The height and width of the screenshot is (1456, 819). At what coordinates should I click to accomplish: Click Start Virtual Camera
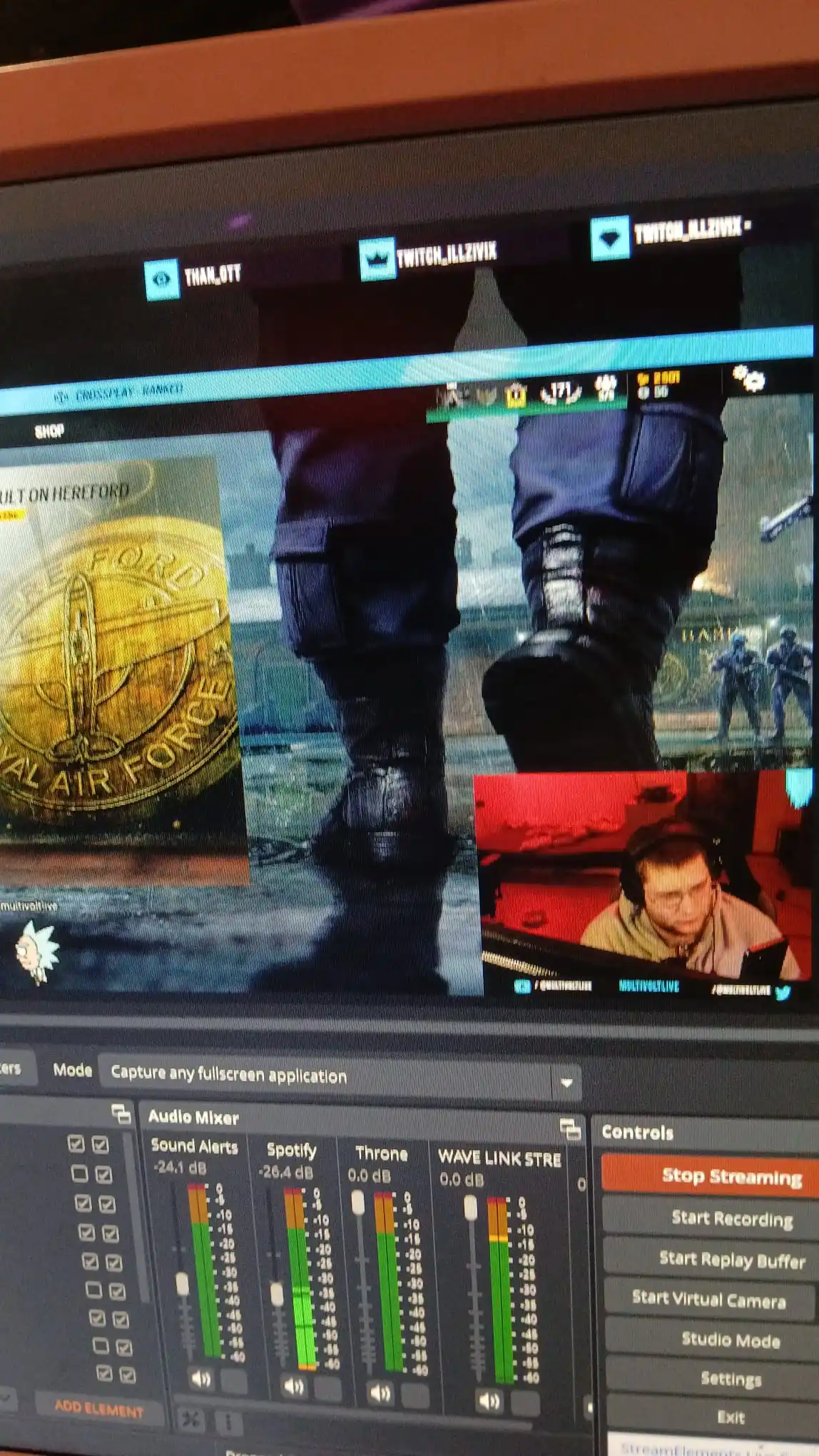coord(713,1299)
